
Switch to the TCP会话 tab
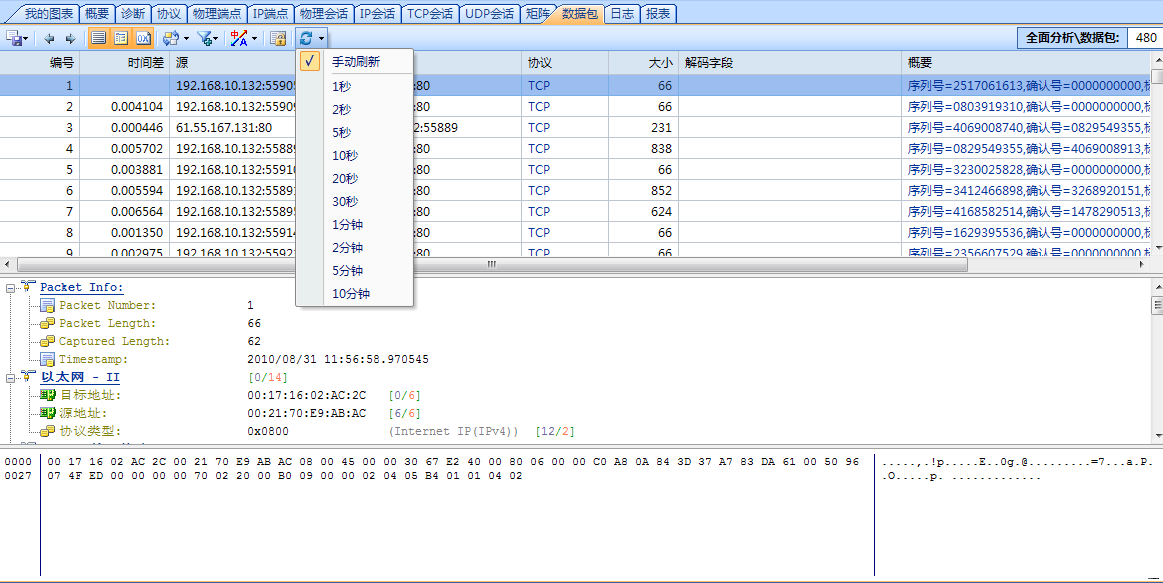point(430,13)
